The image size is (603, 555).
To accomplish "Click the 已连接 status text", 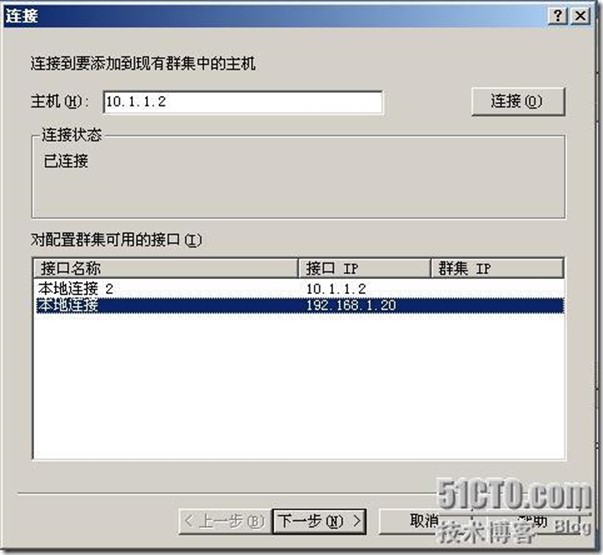I will 66,161.
